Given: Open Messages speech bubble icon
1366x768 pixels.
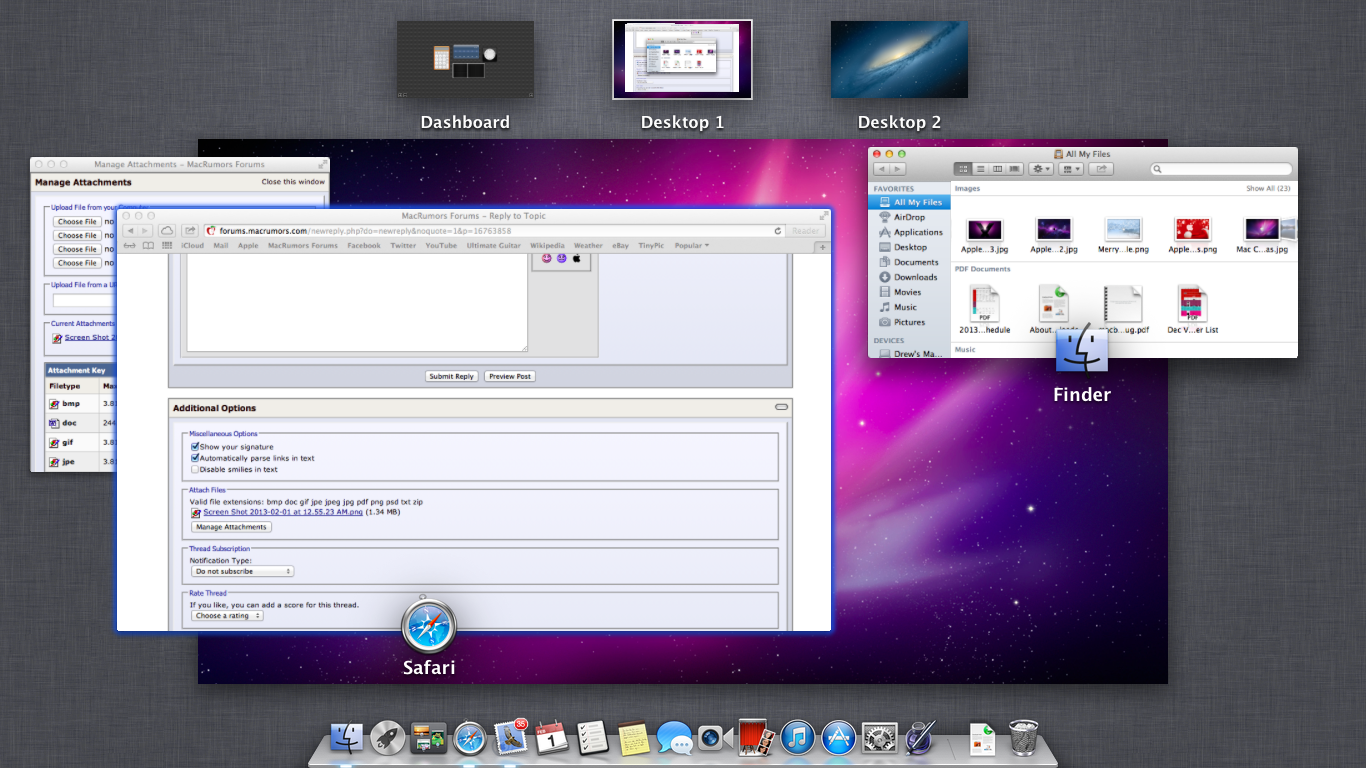Looking at the screenshot, I should point(675,739).
